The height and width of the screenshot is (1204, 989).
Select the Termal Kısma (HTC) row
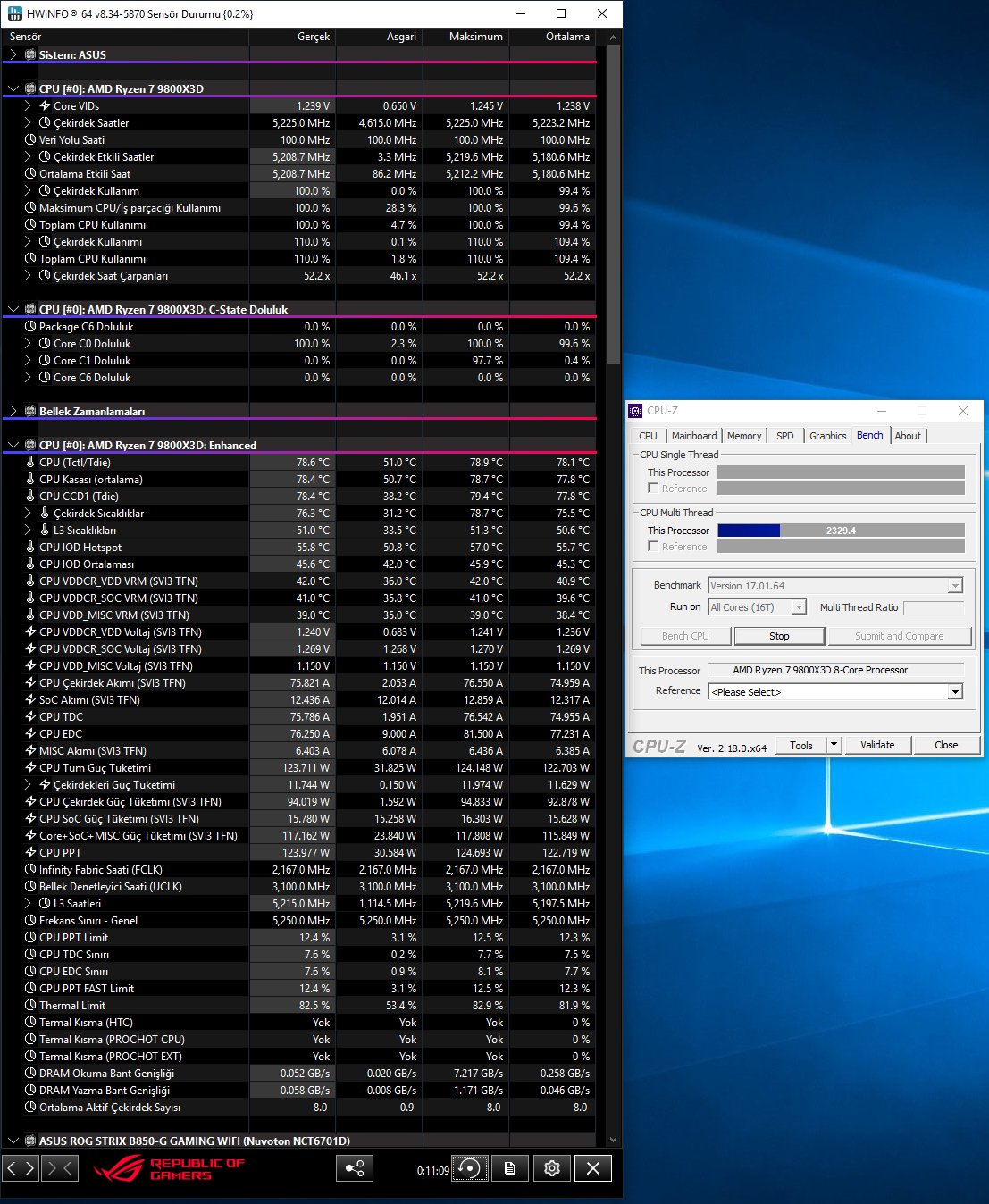[299, 1022]
